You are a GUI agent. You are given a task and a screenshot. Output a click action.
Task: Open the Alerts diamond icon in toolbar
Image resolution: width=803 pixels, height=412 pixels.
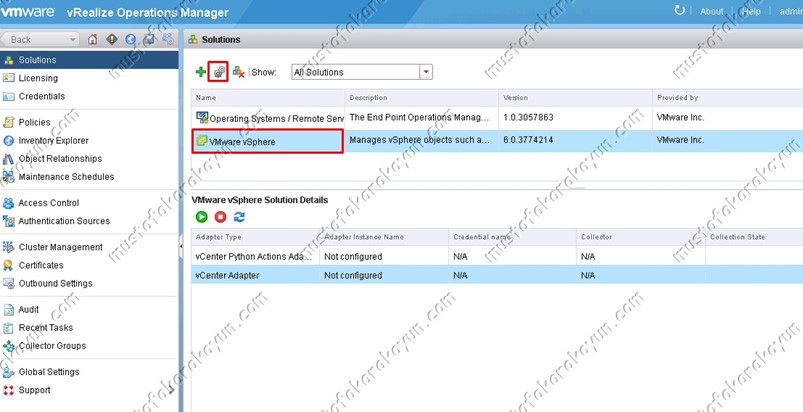[x=112, y=39]
